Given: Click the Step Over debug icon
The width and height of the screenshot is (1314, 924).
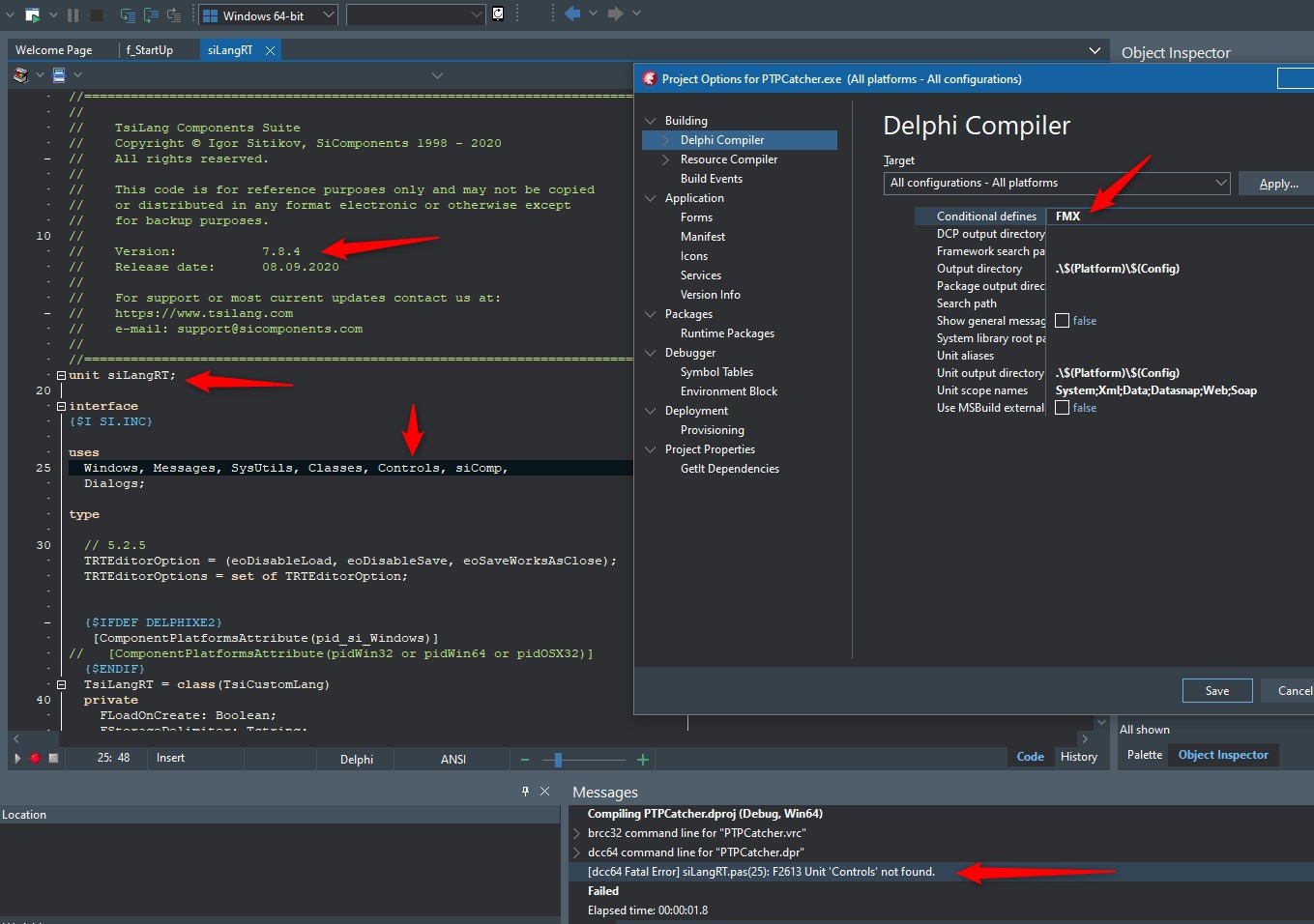Looking at the screenshot, I should [x=151, y=14].
